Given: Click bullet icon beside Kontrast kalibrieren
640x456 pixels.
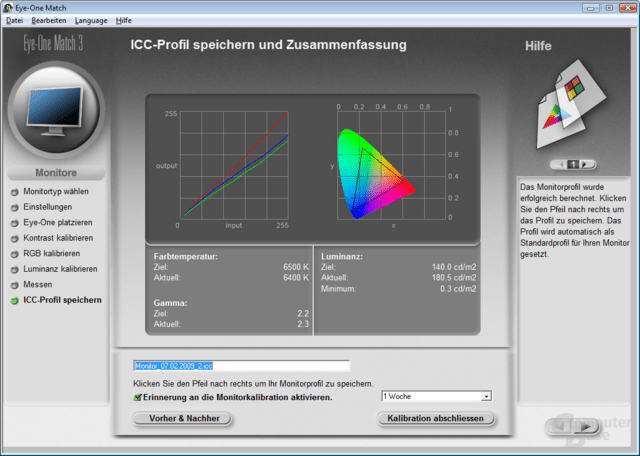Looking at the screenshot, I should tap(15, 238).
